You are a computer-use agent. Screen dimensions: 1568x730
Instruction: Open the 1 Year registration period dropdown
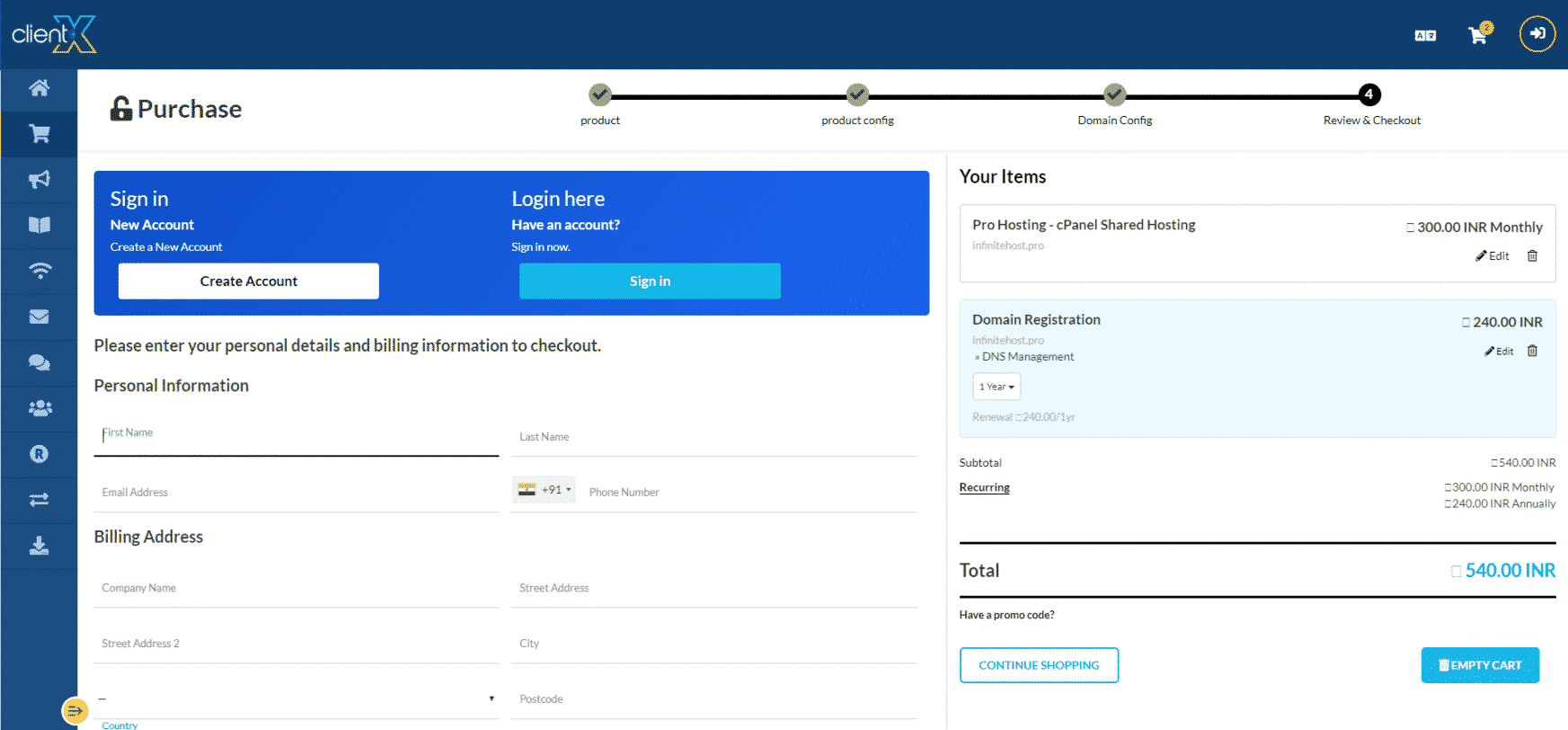pos(997,387)
